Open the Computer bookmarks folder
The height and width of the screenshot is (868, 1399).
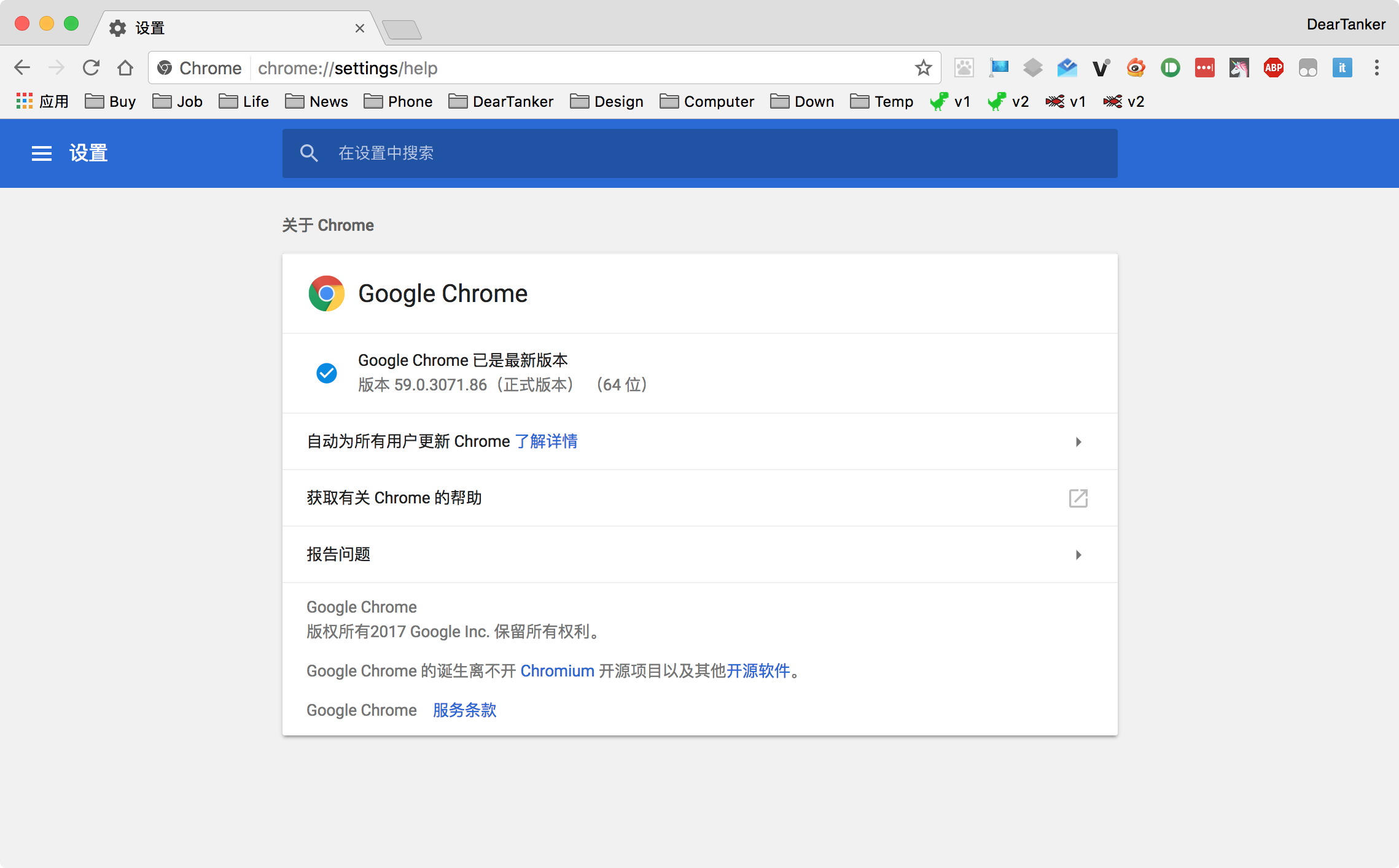click(x=707, y=101)
